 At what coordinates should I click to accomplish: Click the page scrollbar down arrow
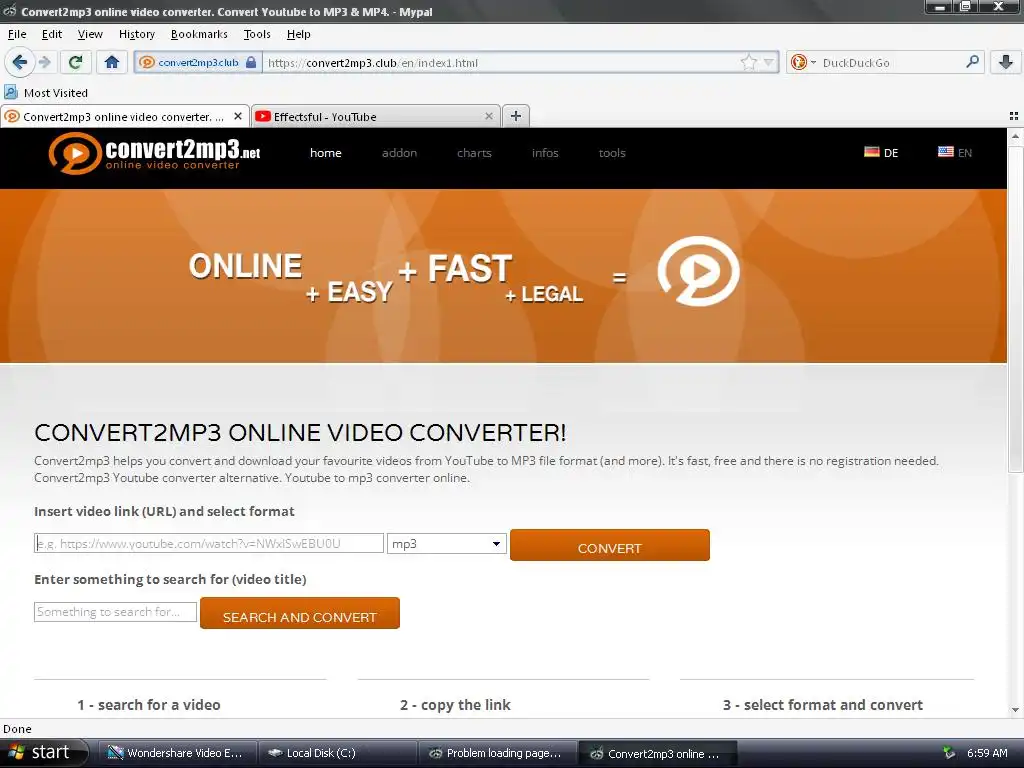(1015, 710)
